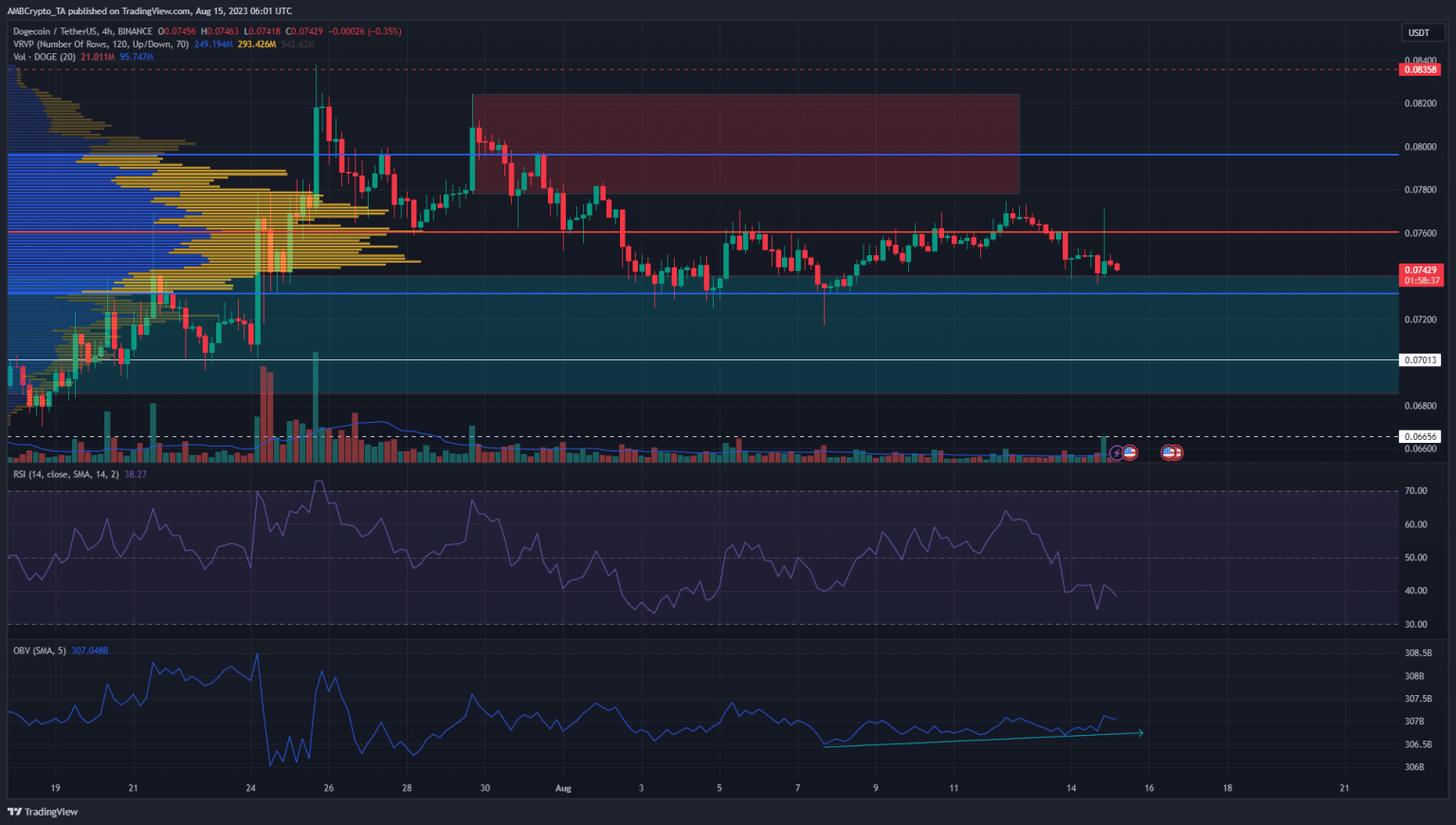
Task: Click the overlapping flag event icons near August 15
Action: [1171, 452]
